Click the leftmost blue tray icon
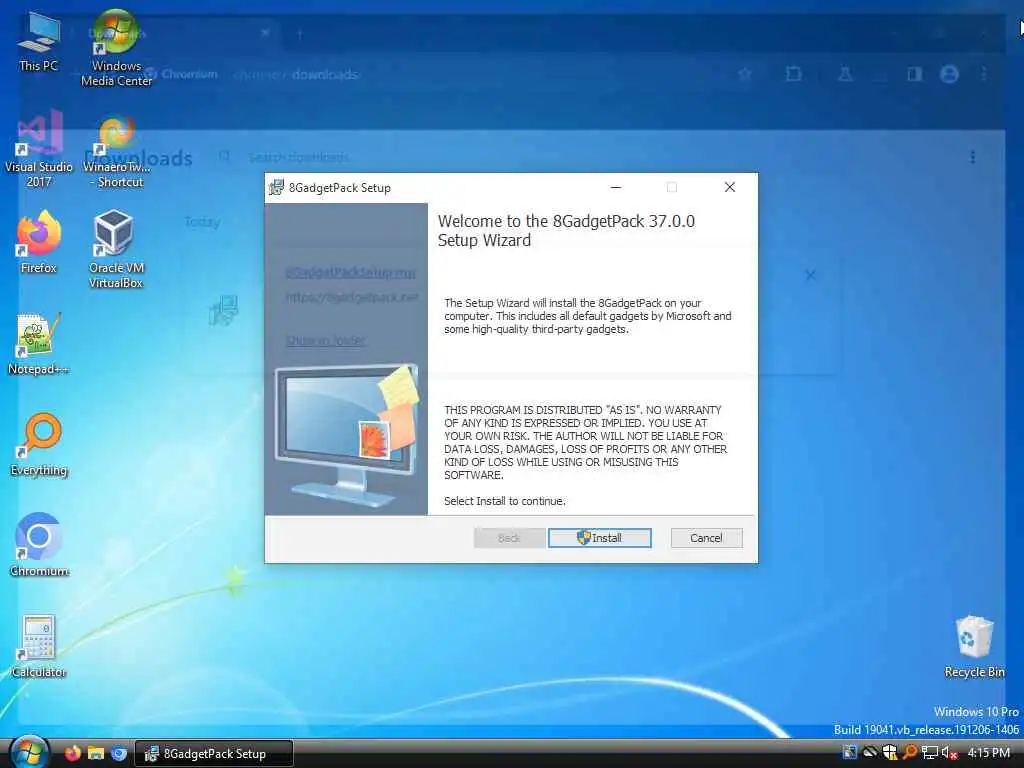This screenshot has width=1024, height=768. coord(850,753)
